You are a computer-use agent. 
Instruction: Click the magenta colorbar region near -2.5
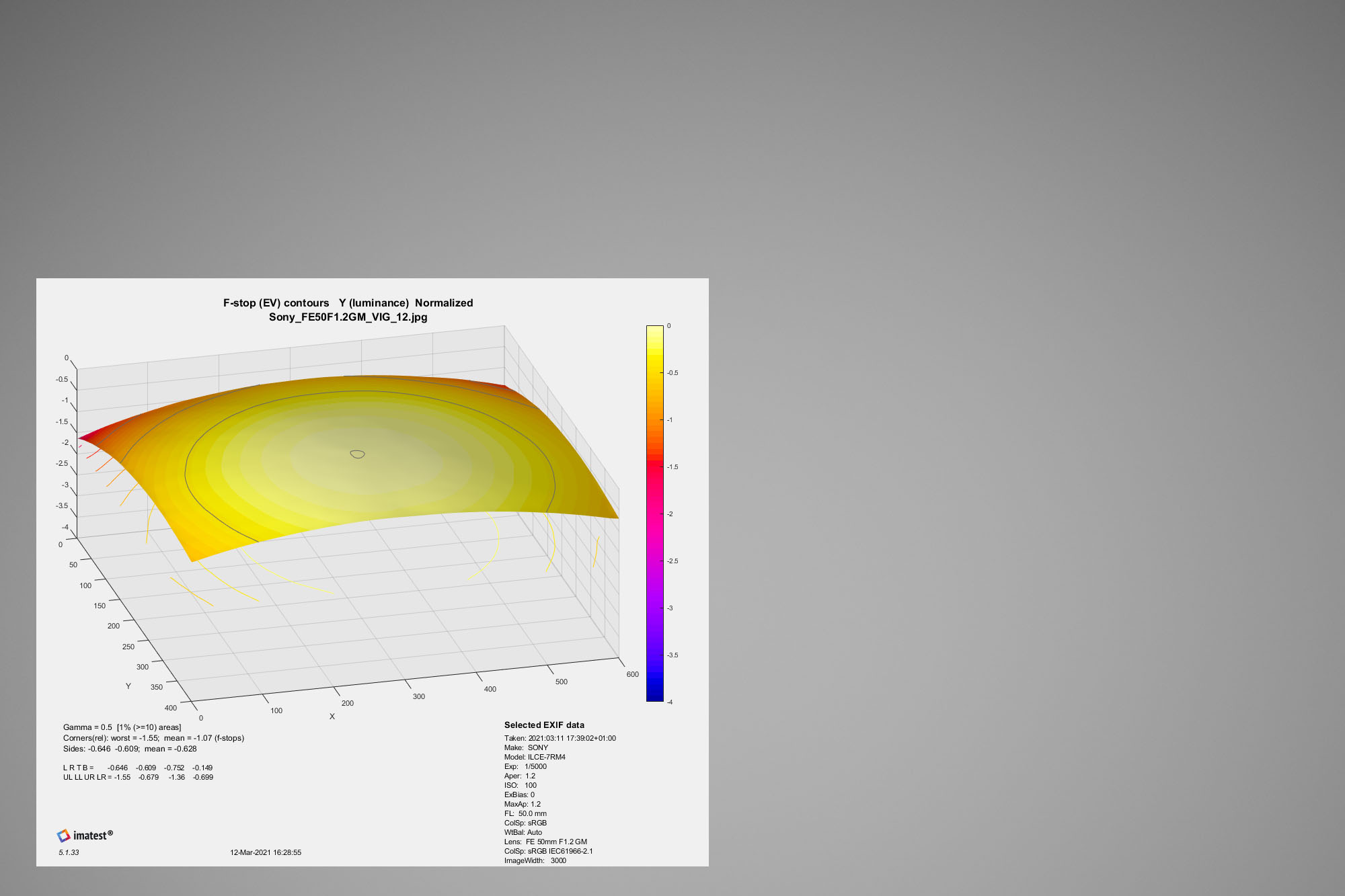pos(654,561)
